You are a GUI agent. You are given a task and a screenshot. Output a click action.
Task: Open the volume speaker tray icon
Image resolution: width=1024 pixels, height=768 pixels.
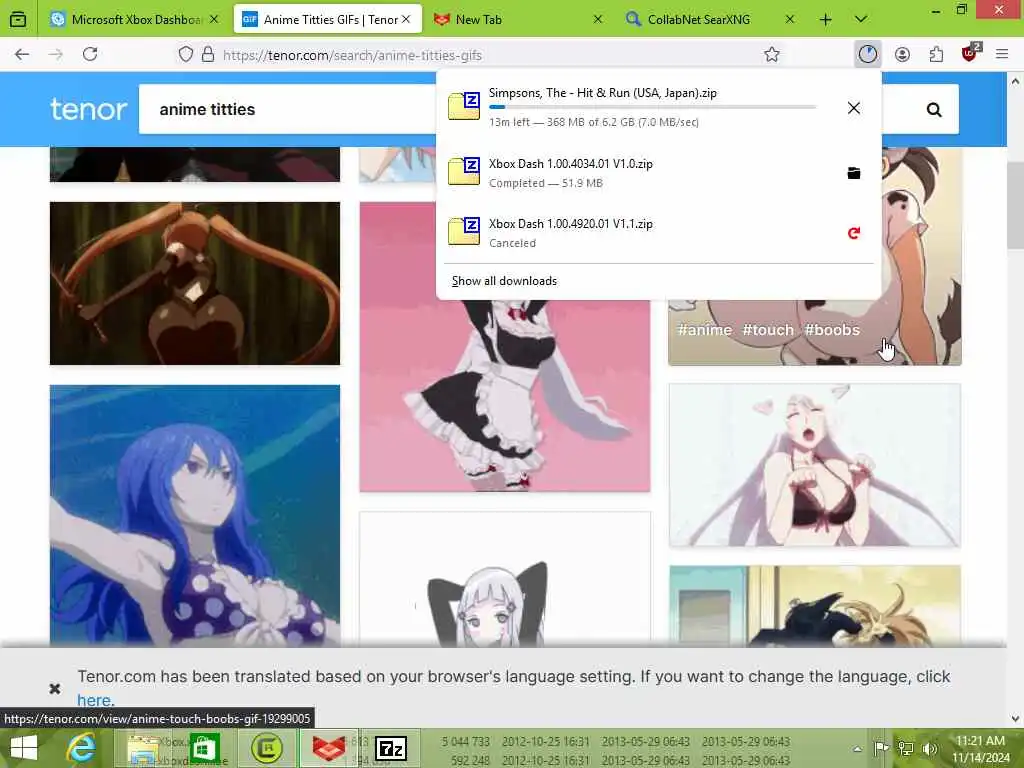point(929,748)
